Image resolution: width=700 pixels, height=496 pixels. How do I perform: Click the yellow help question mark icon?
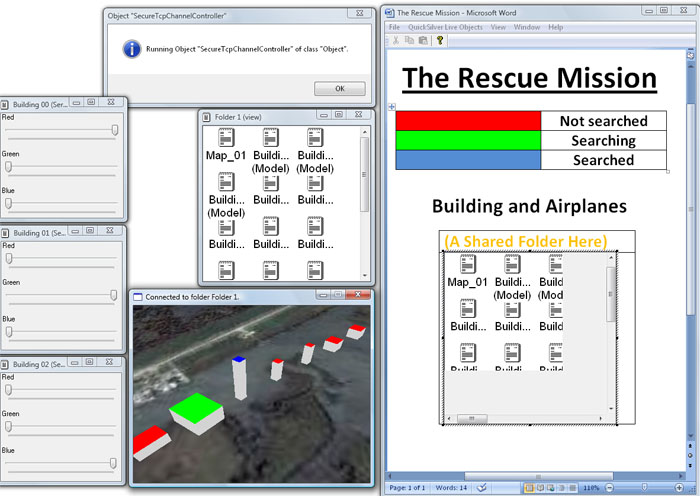pyautogui.click(x=440, y=41)
